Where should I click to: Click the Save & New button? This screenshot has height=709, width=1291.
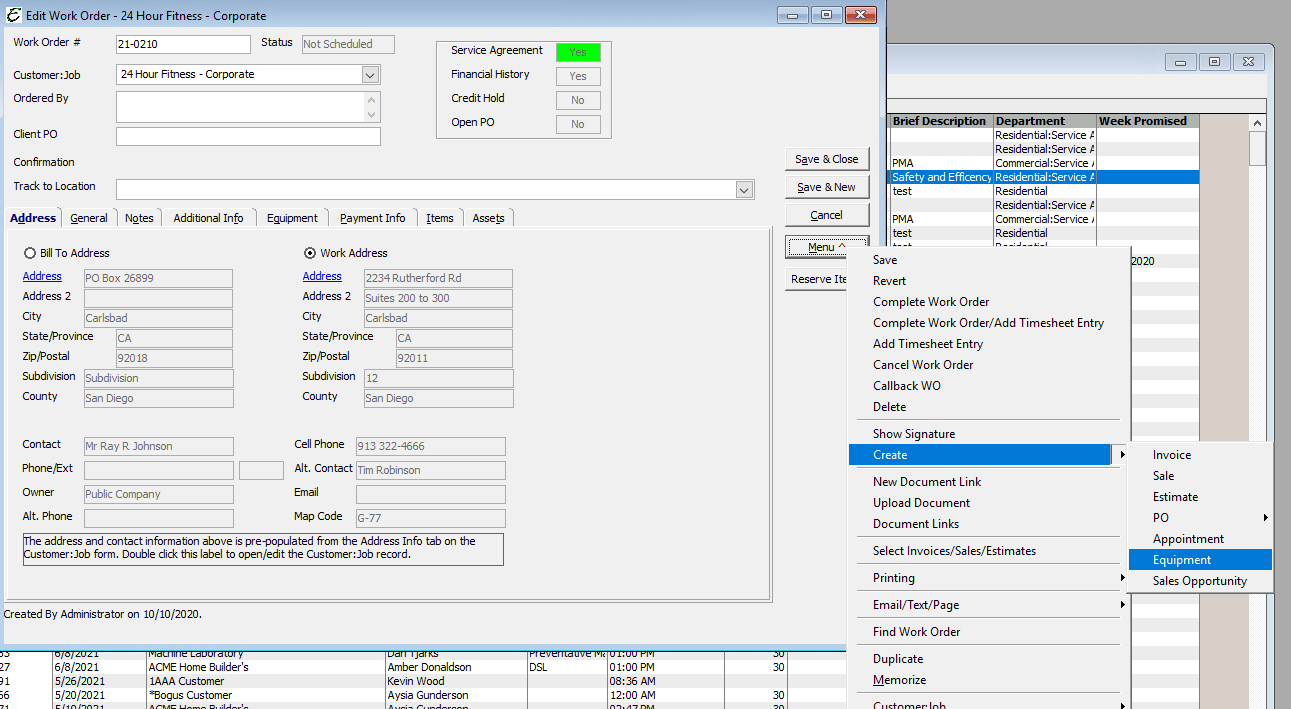click(826, 187)
